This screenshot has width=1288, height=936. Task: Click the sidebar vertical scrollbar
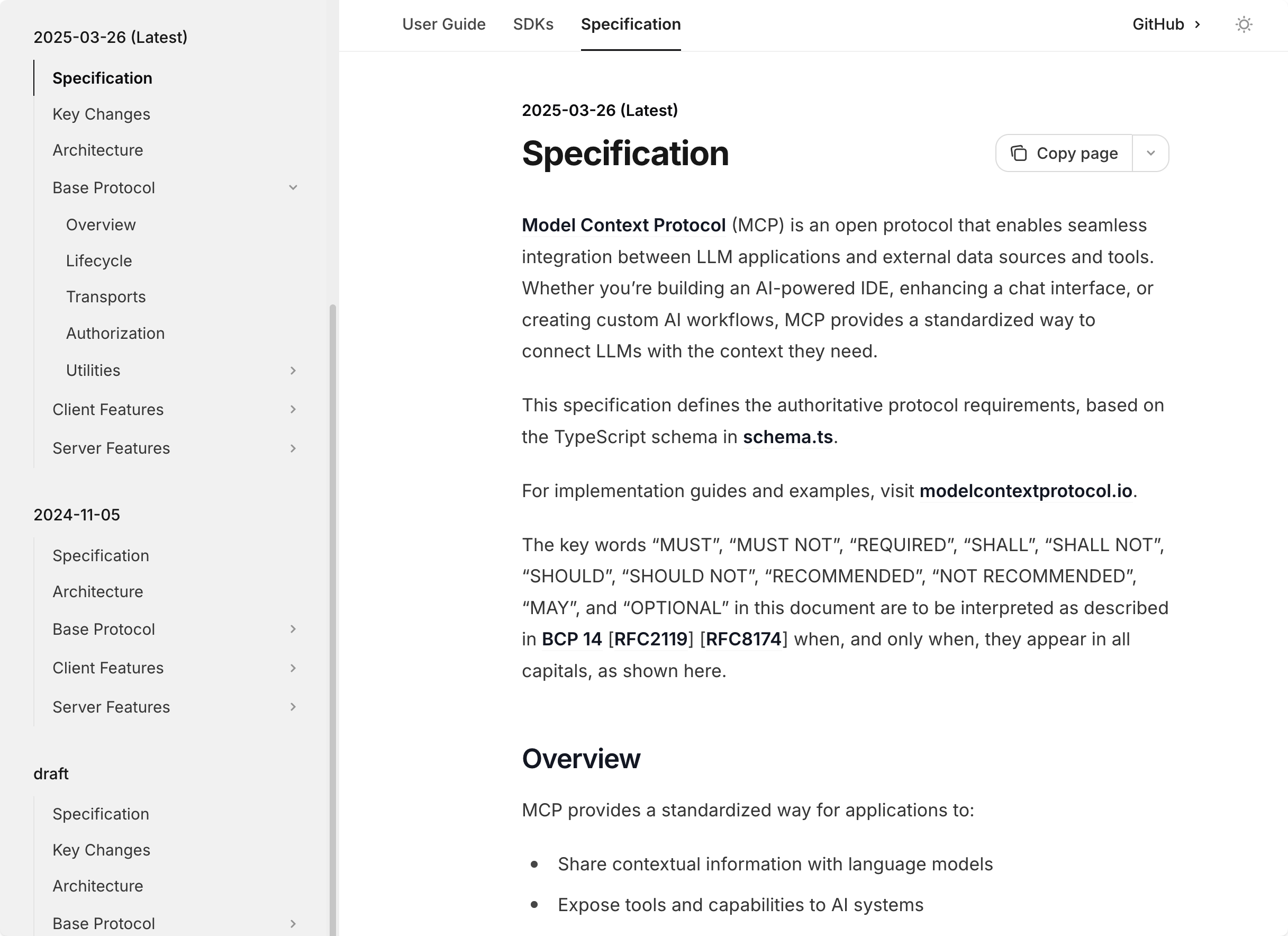[333, 568]
